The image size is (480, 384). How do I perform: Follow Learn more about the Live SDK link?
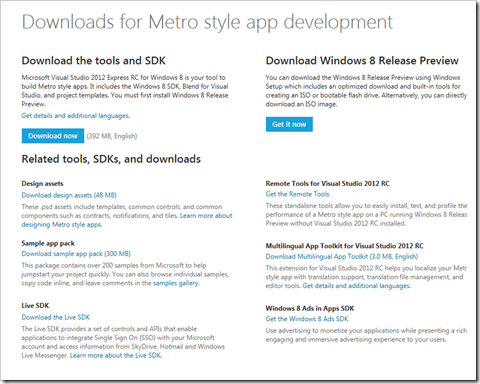116,356
